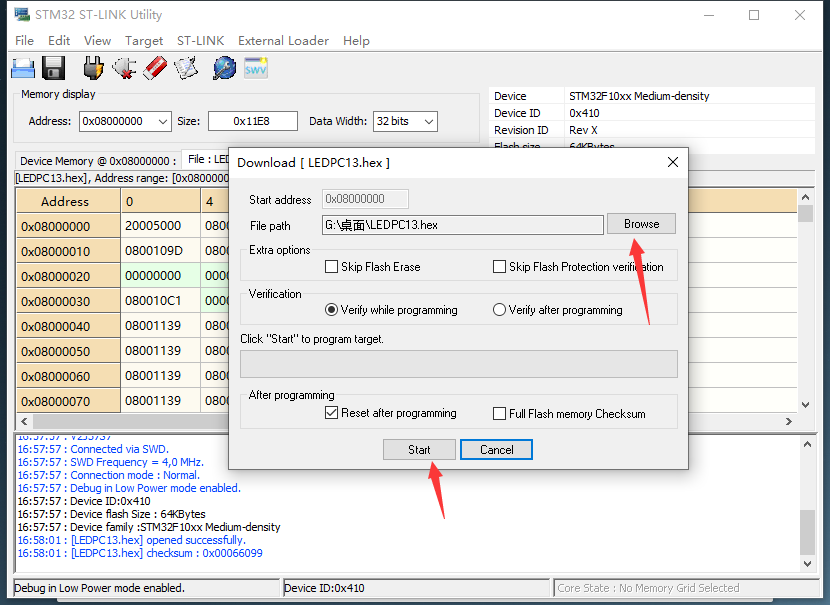Click the Update globe wrench icon
Image resolution: width=830 pixels, height=605 pixels.
click(x=224, y=68)
